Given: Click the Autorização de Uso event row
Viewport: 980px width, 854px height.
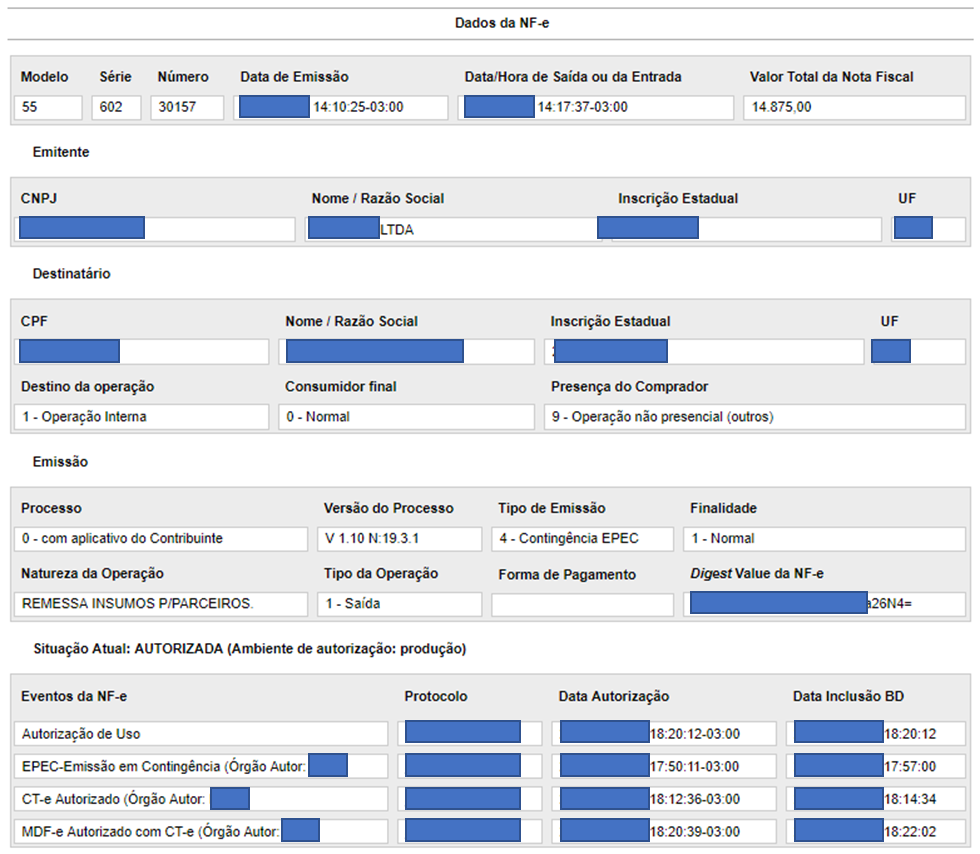Looking at the screenshot, I should [201, 734].
